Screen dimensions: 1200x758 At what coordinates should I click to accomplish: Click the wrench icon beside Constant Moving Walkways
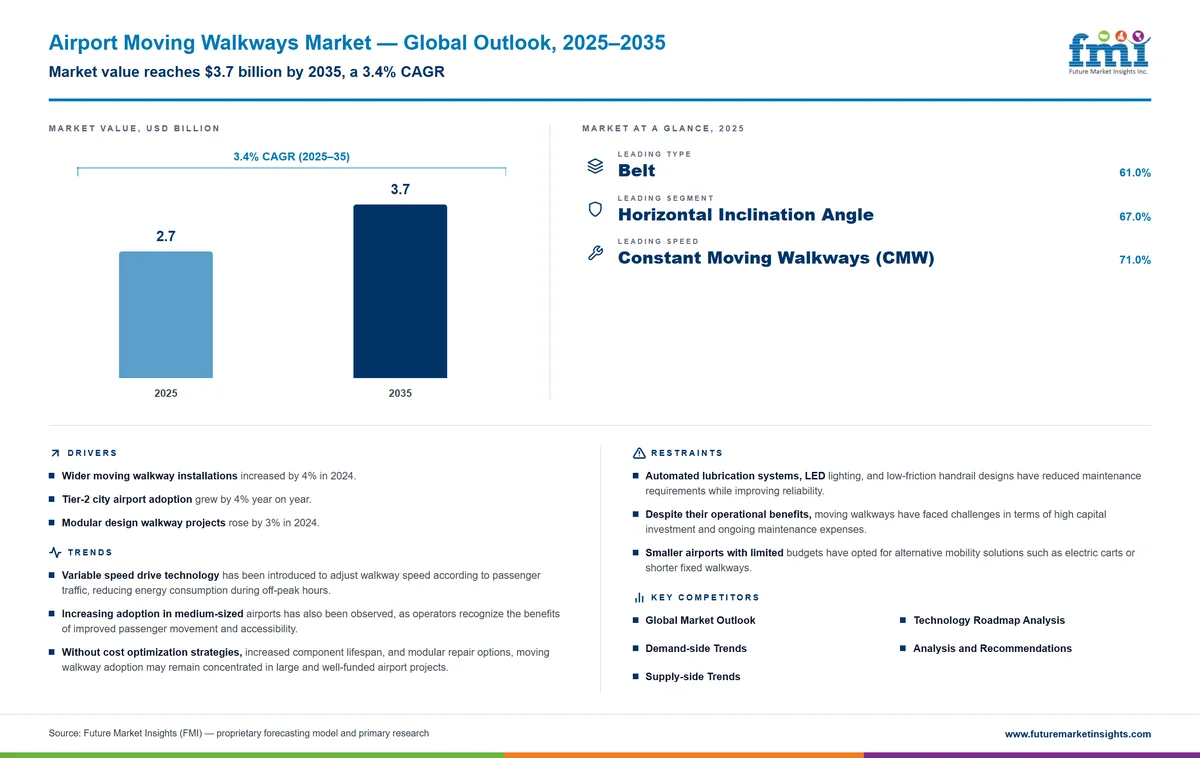tap(594, 253)
